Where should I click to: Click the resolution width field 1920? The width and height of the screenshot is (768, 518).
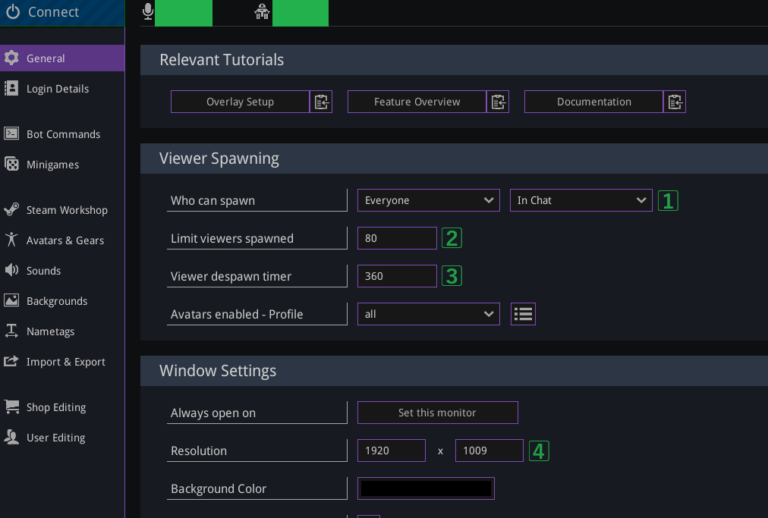(x=391, y=451)
